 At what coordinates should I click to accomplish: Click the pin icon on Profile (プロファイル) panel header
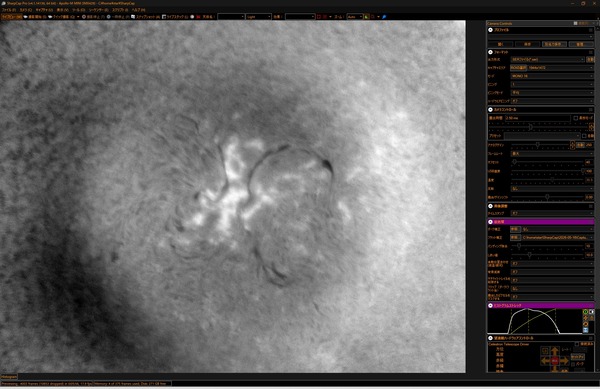pyautogui.click(x=590, y=30)
